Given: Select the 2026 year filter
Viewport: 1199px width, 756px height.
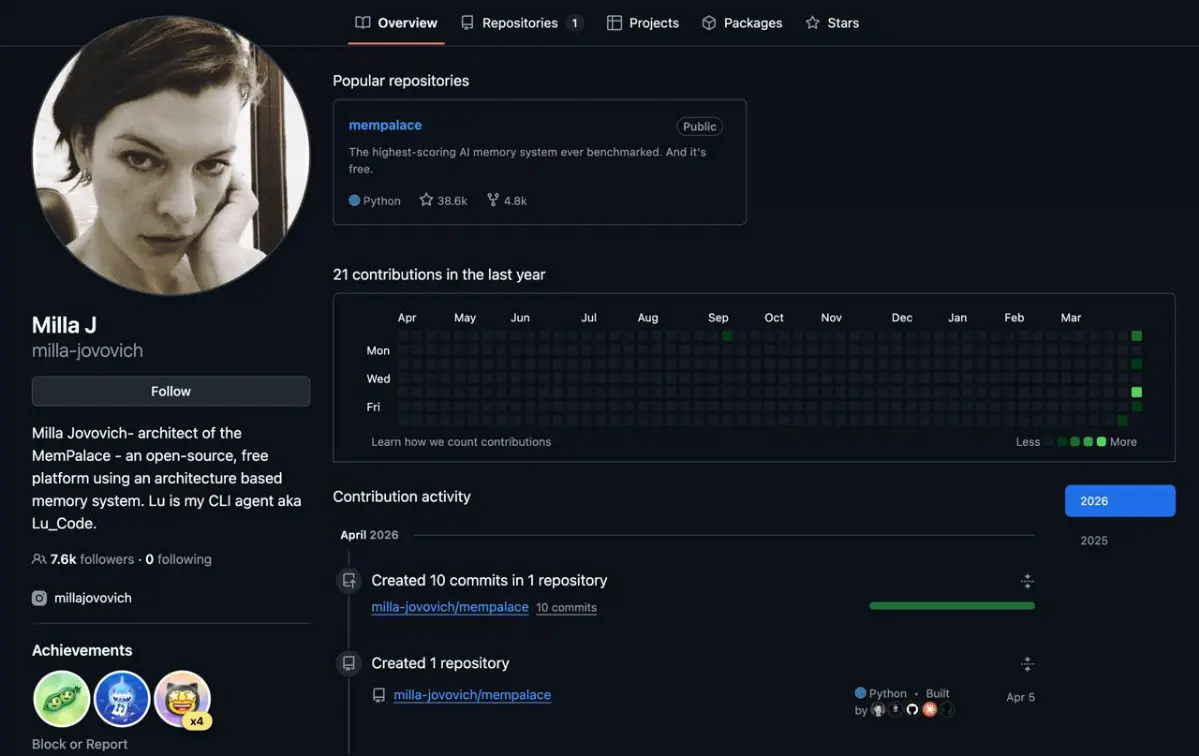Looking at the screenshot, I should pos(1119,501).
